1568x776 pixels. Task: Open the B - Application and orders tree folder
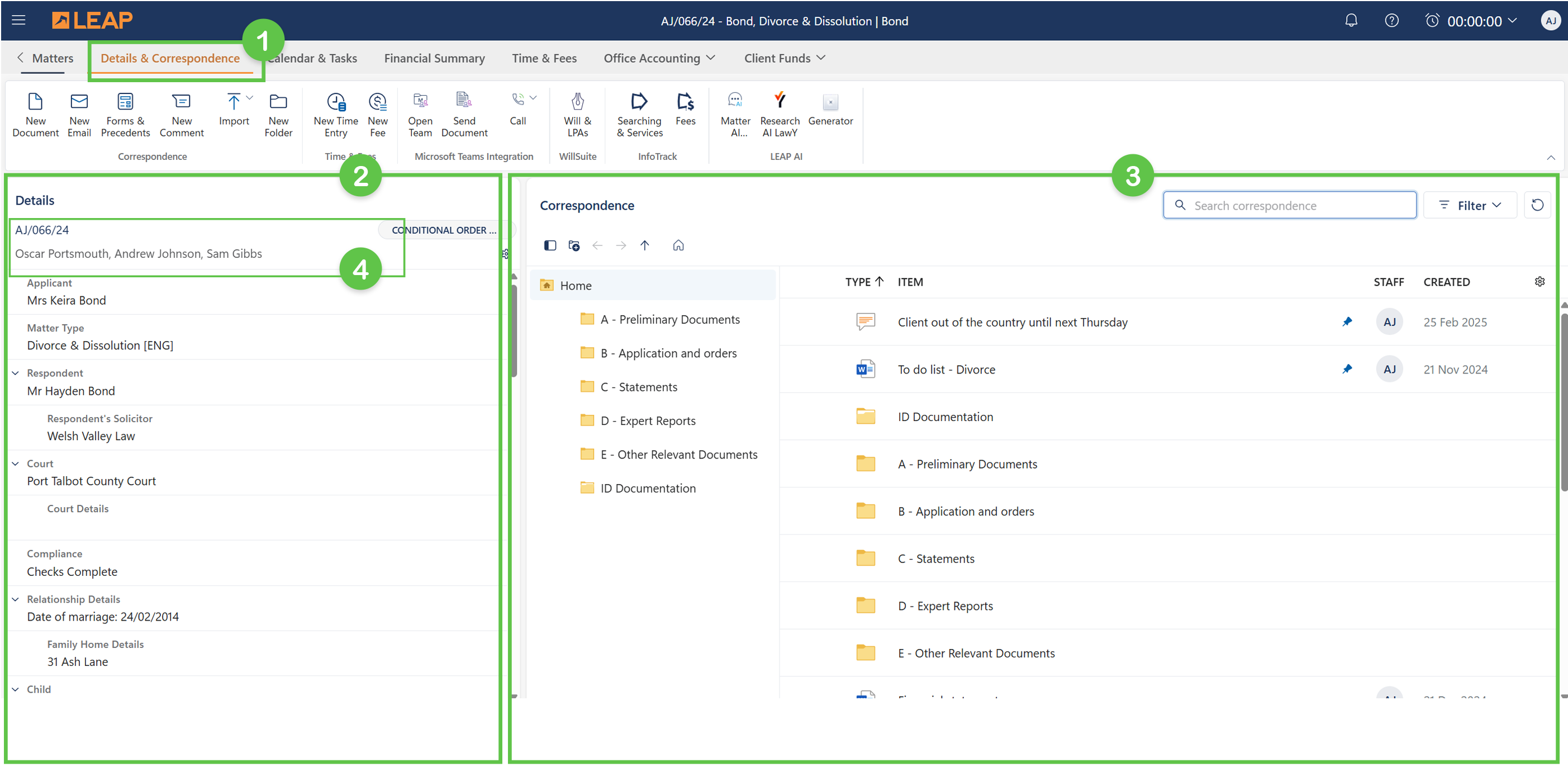[x=668, y=353]
